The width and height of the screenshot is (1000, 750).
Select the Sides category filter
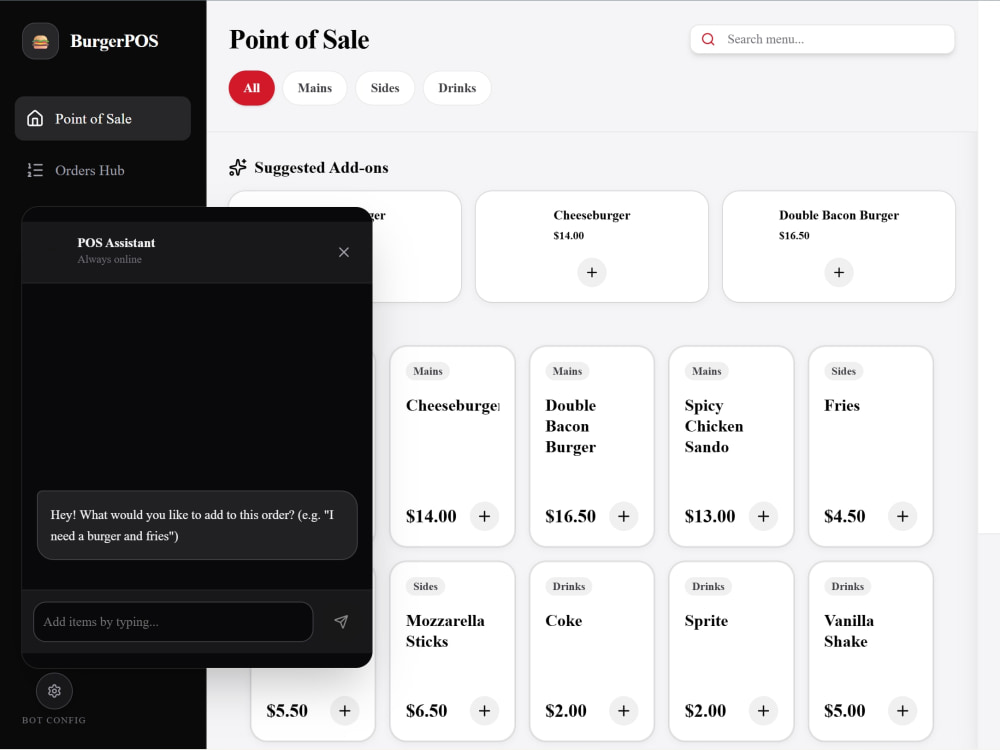(x=385, y=88)
